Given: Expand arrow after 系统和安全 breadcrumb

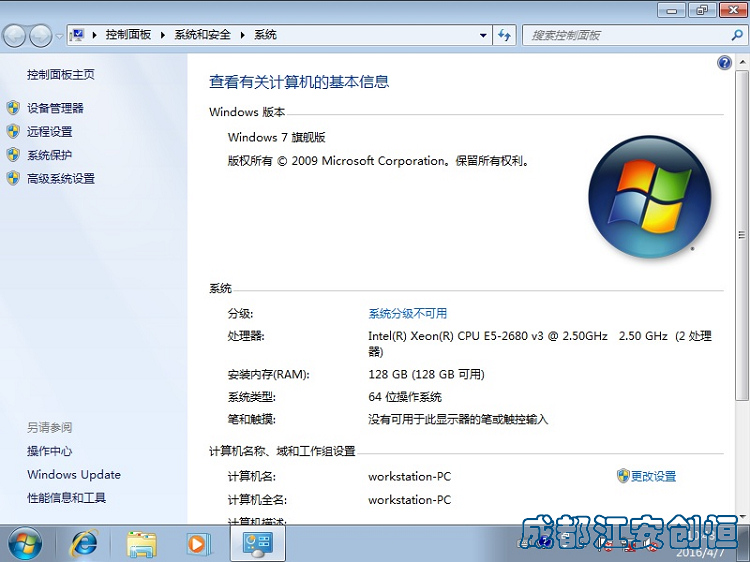Looking at the screenshot, I should pos(243,35).
